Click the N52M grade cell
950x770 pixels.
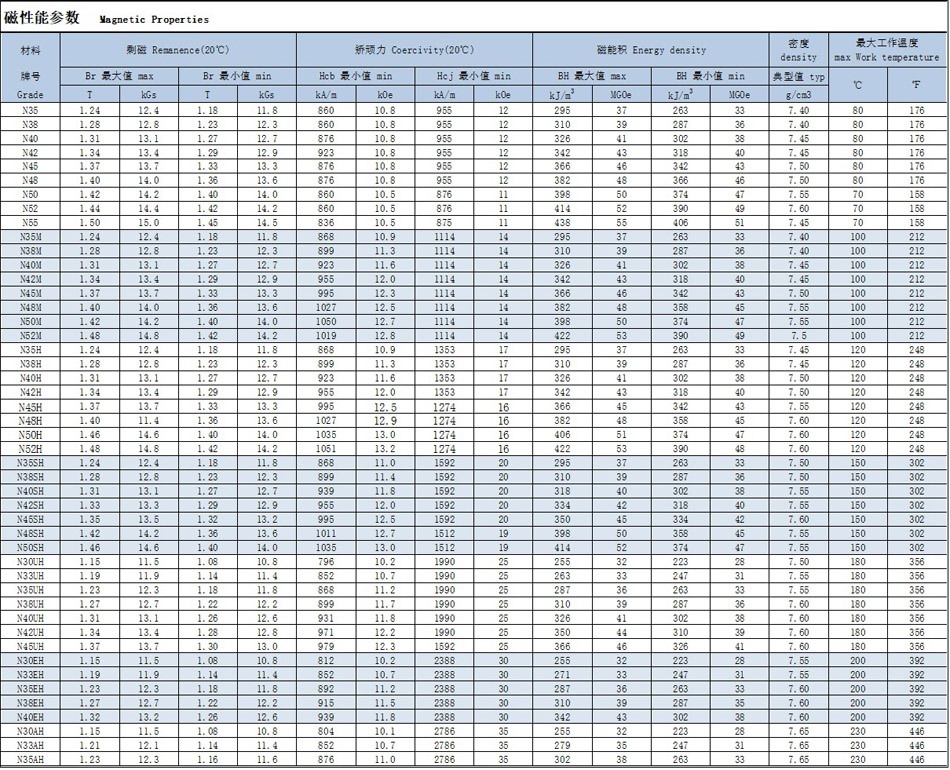(x=30, y=336)
